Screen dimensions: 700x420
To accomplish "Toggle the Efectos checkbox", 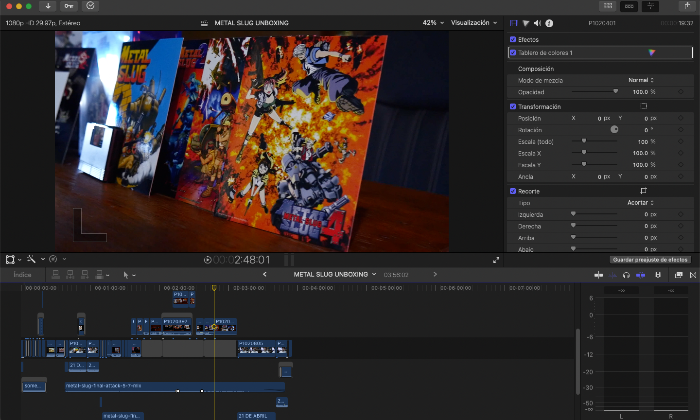I will [513, 39].
